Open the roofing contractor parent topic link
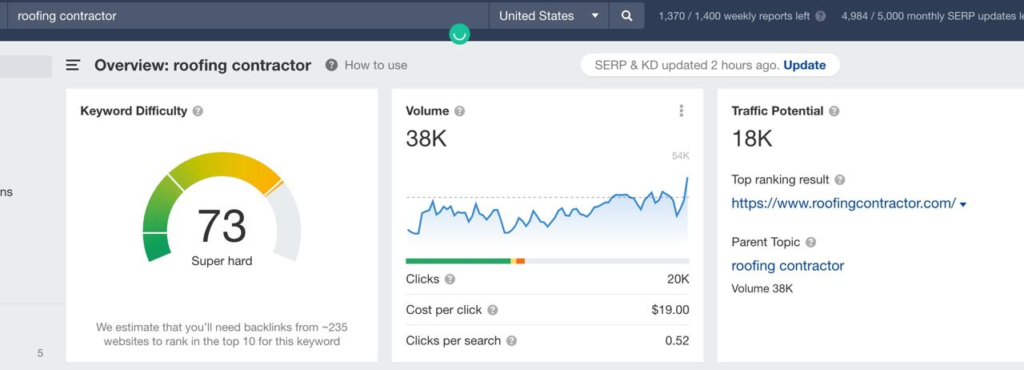1024x370 pixels. pos(788,266)
